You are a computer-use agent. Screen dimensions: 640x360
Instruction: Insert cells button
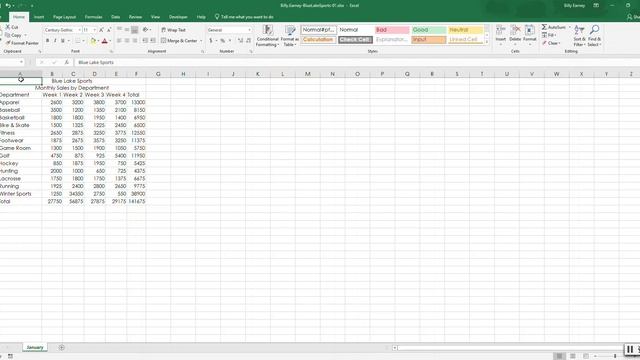point(500,35)
